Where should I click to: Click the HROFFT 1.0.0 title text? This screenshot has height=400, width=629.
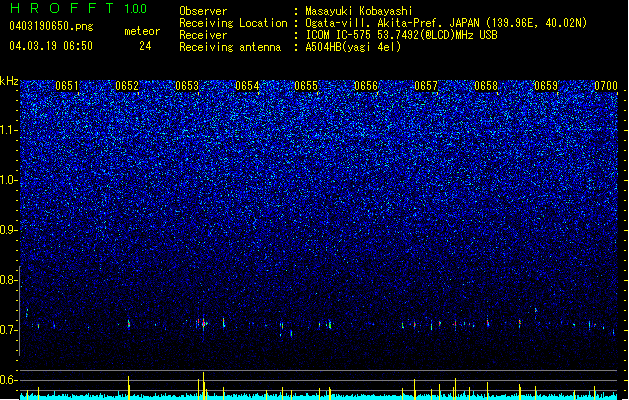coord(78,8)
